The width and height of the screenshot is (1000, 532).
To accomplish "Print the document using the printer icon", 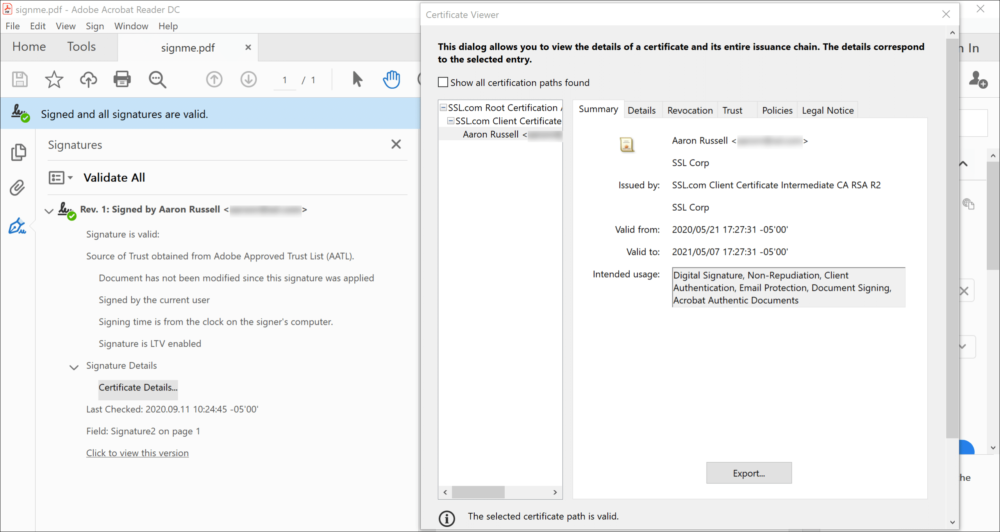I will pyautogui.click(x=122, y=80).
